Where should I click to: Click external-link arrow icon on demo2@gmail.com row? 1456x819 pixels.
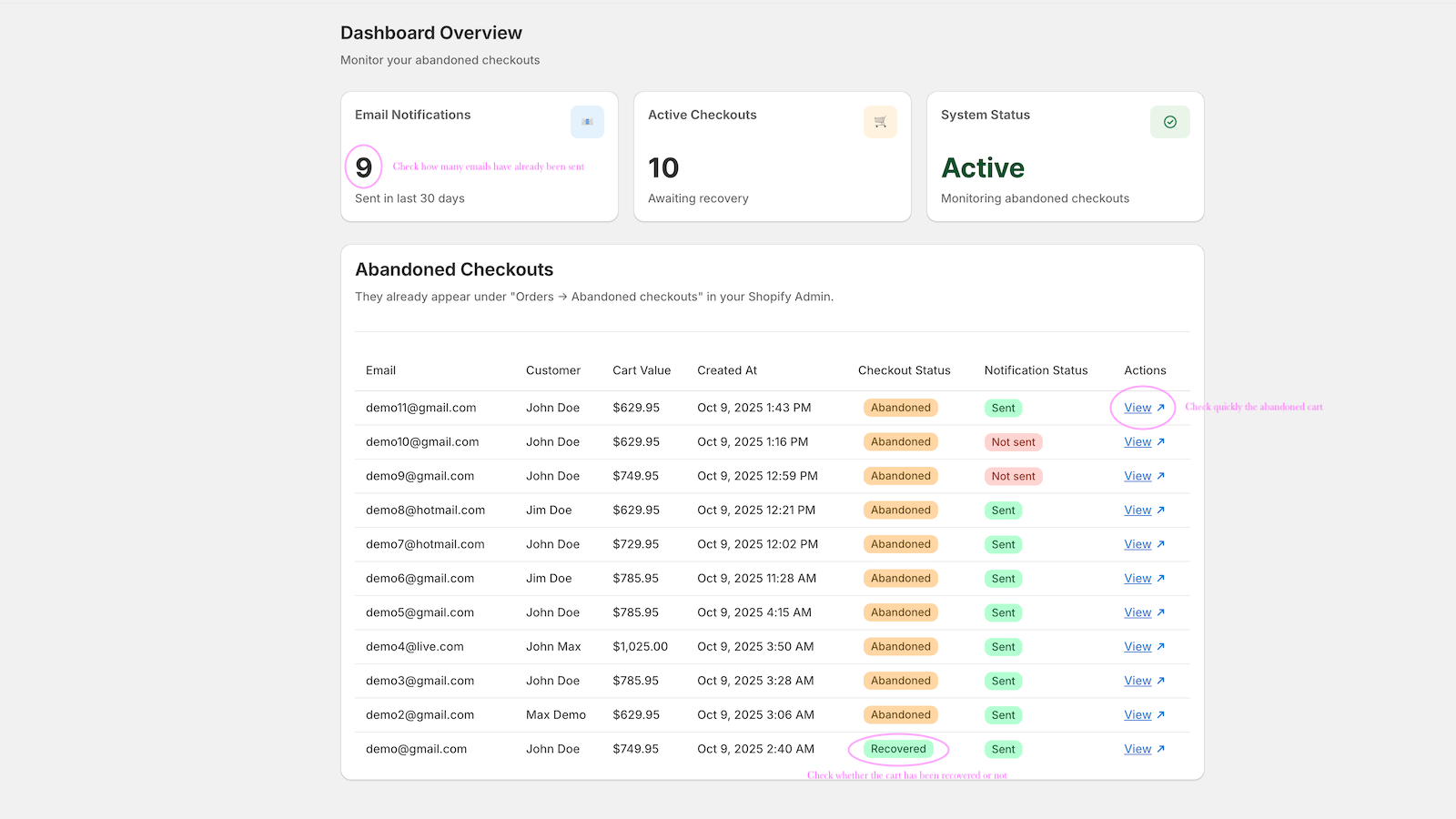point(1160,715)
